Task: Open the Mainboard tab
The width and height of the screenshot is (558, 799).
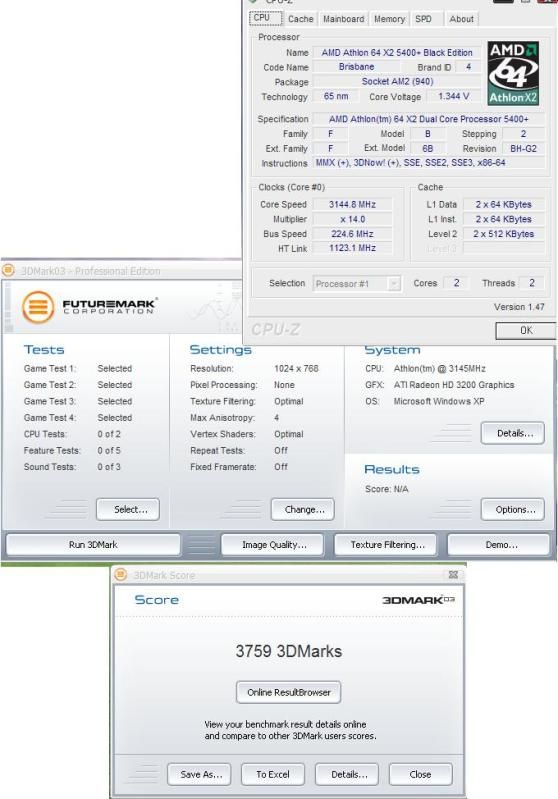Action: pyautogui.click(x=343, y=19)
